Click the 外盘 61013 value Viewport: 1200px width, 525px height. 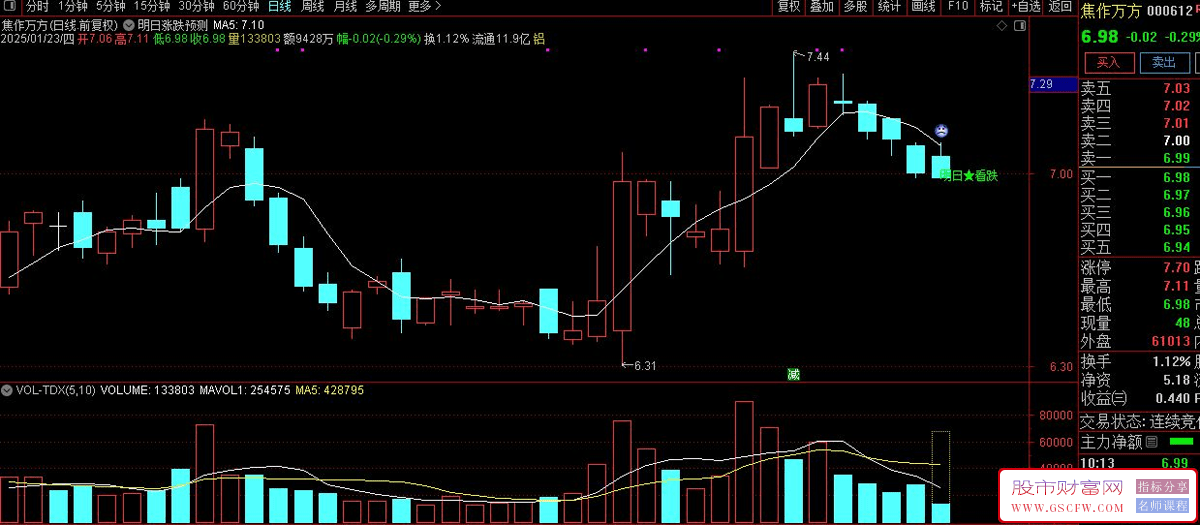(1169, 341)
